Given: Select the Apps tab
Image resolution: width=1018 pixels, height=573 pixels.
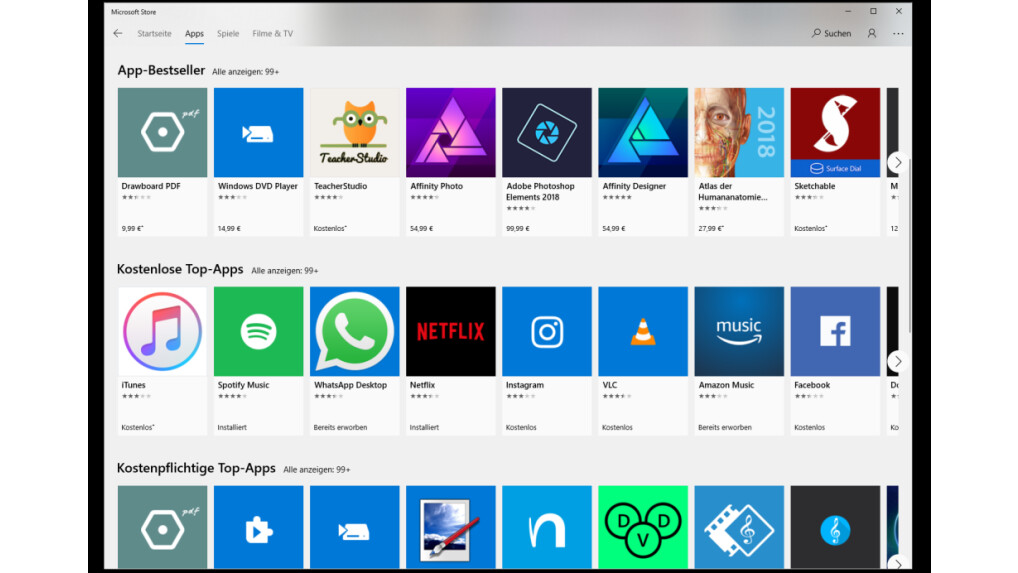Looking at the screenshot, I should [194, 33].
